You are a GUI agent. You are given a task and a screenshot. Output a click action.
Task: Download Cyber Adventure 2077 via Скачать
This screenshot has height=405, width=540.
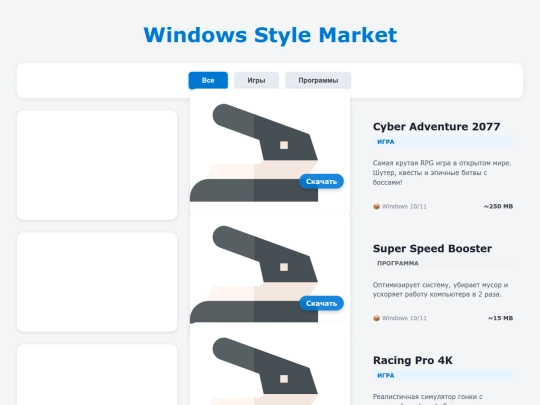[321, 181]
